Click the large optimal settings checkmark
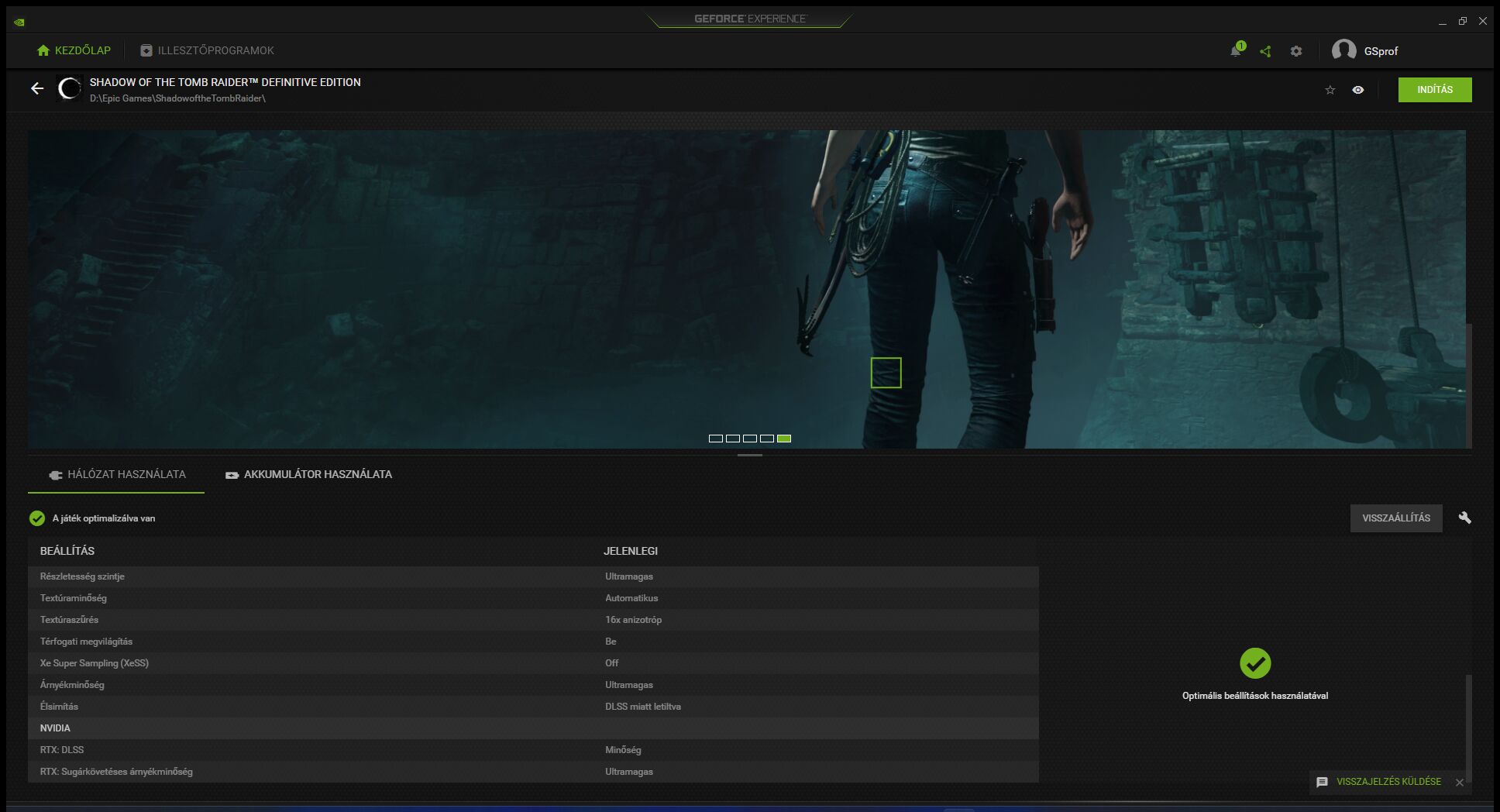This screenshot has height=812, width=1500. 1255,663
